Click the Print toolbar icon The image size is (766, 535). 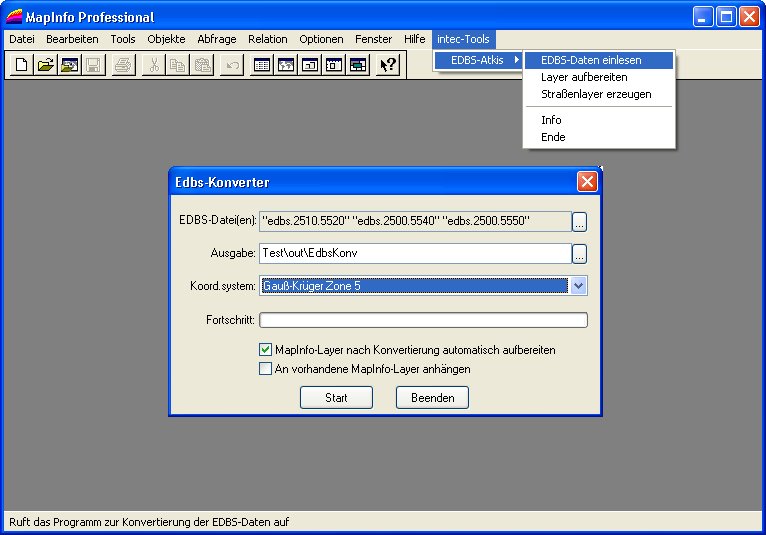coord(123,64)
